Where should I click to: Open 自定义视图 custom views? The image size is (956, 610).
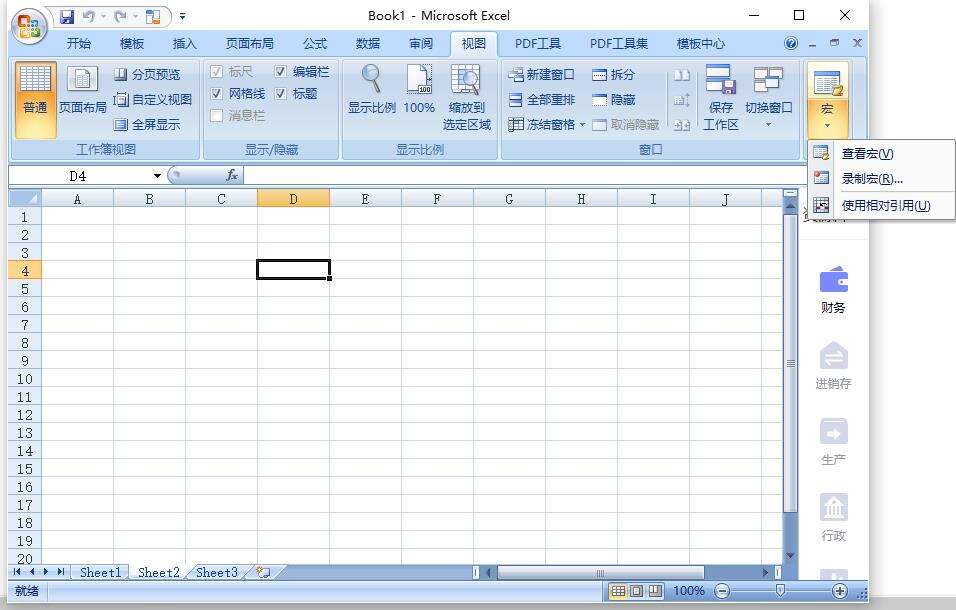click(x=153, y=99)
